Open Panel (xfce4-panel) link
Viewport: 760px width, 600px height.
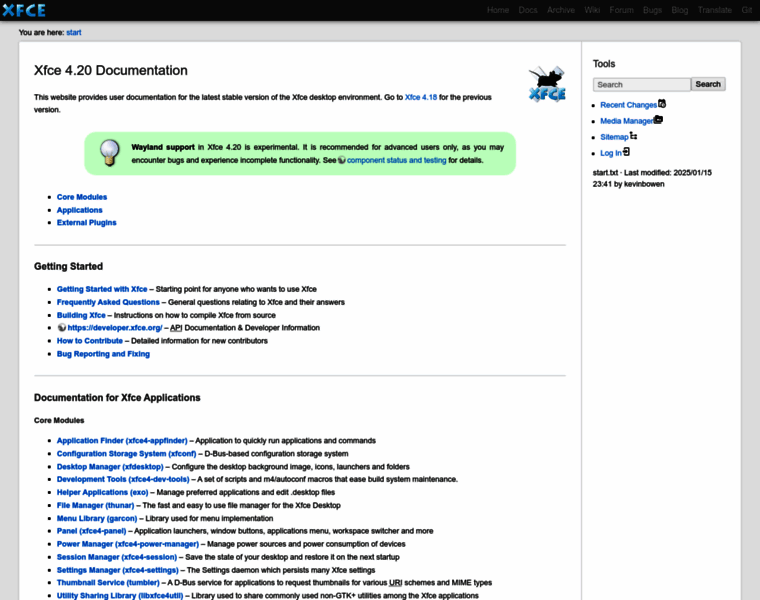92,531
